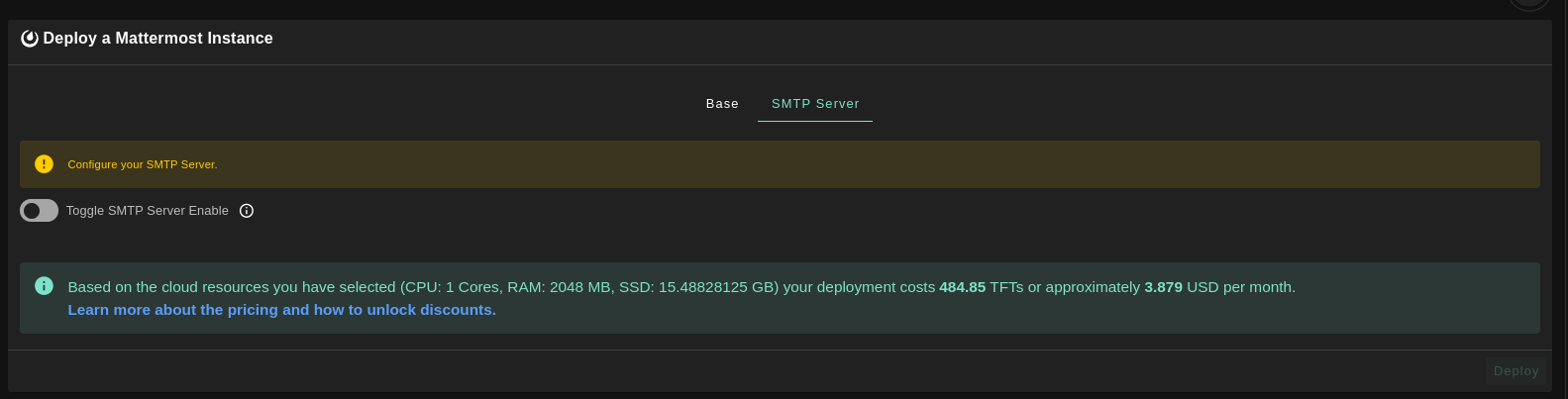
Task: Click the 'Toggle SMTP Server Enable' label
Action: 147,211
